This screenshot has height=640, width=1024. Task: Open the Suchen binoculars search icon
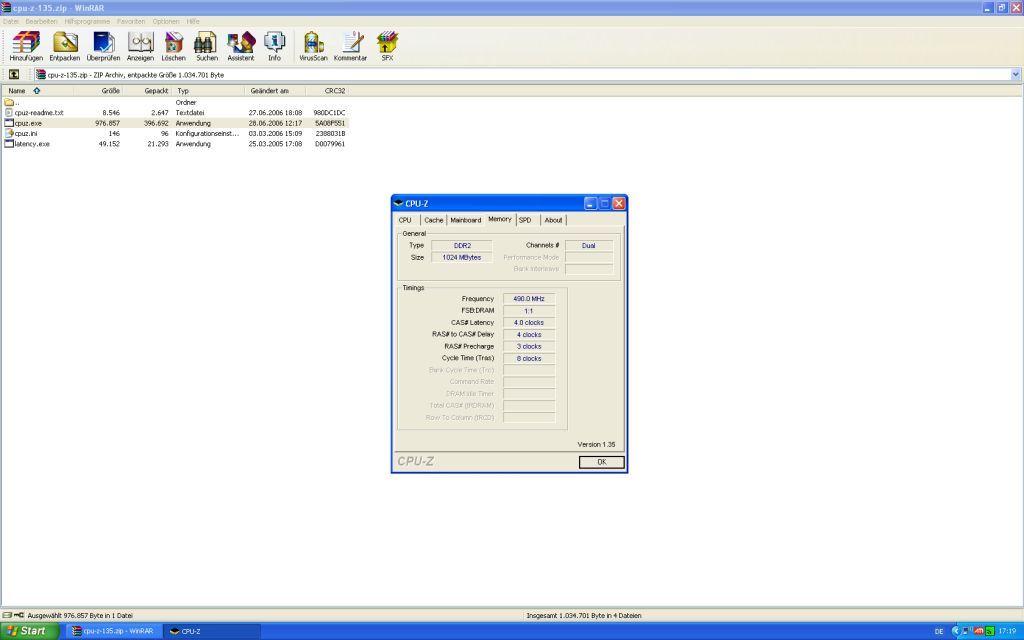[x=206, y=42]
